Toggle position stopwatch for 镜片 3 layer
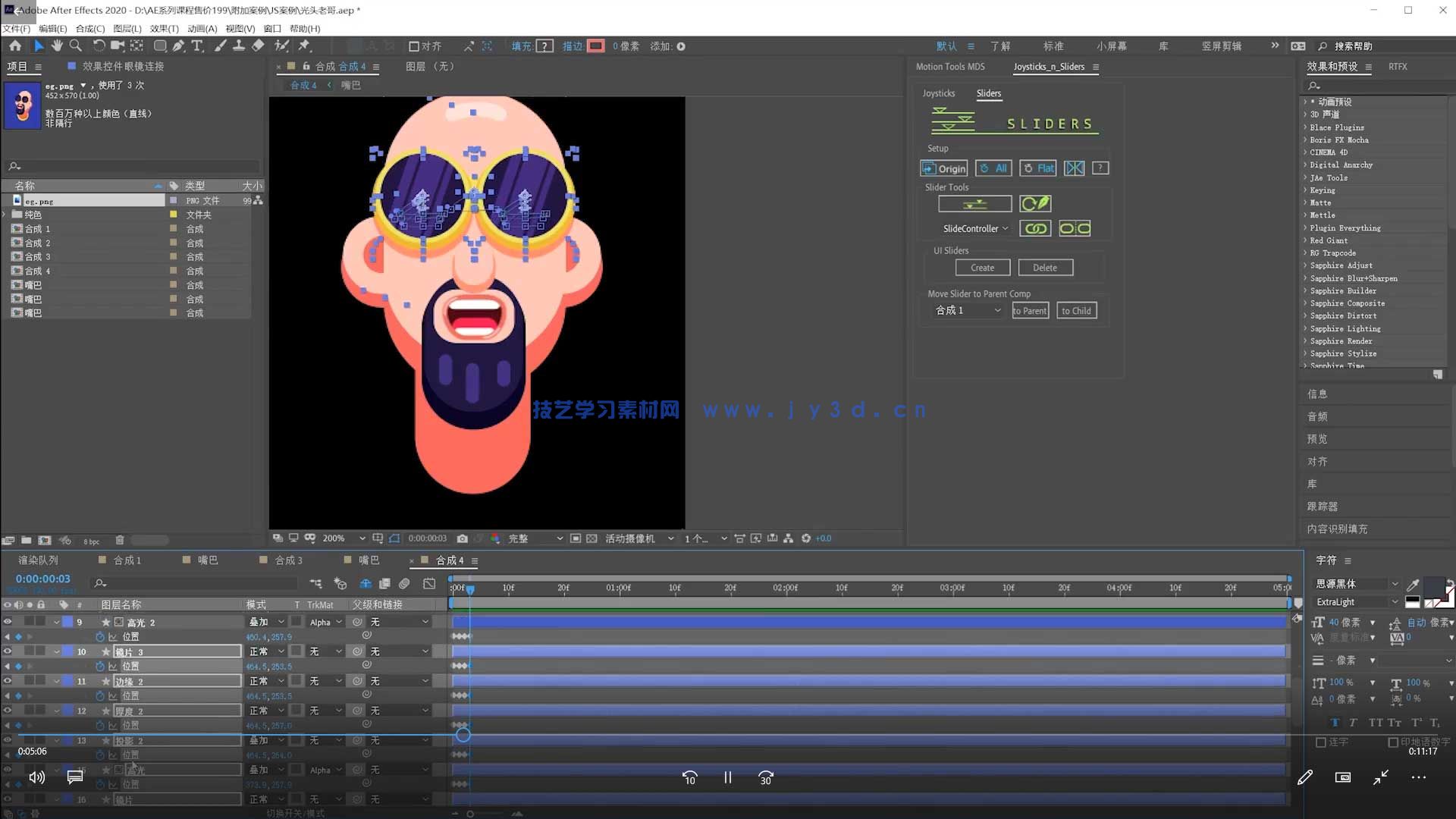Image resolution: width=1456 pixels, height=819 pixels. 100,667
